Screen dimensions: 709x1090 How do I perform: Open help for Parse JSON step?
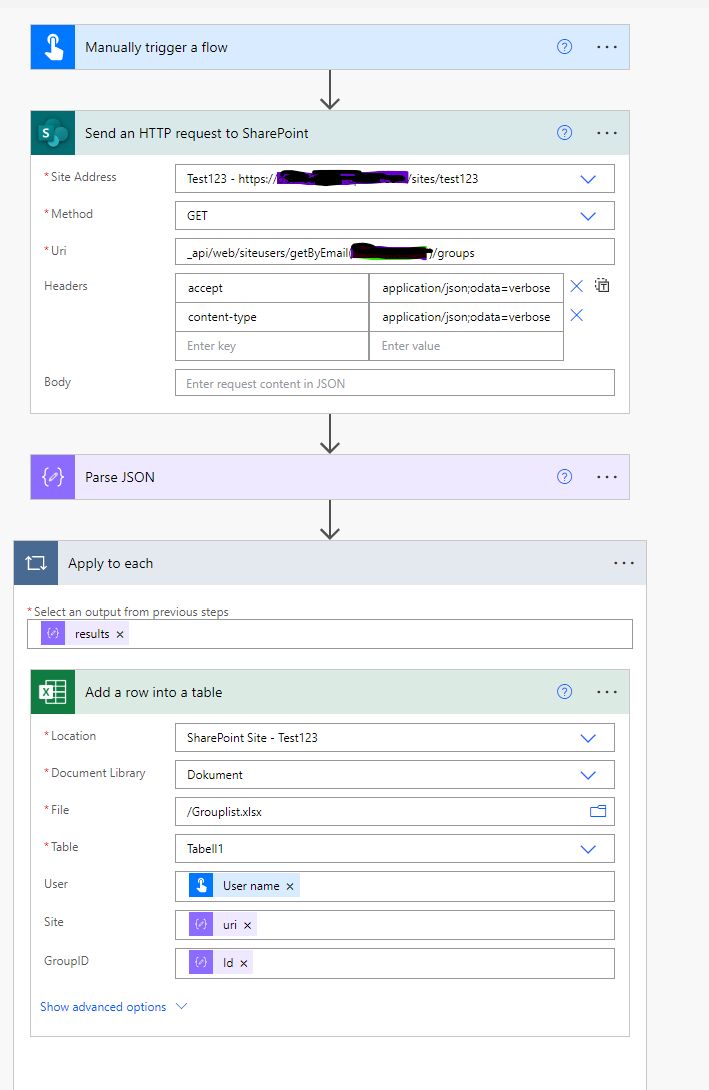coord(564,476)
